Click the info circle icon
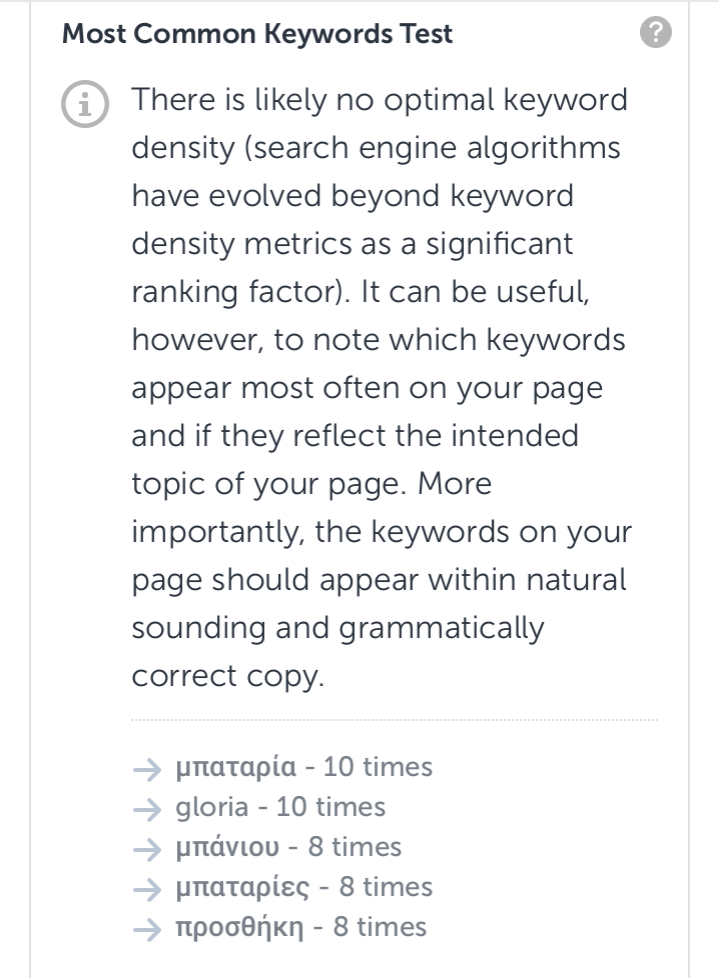The width and height of the screenshot is (719, 978). (x=85, y=104)
